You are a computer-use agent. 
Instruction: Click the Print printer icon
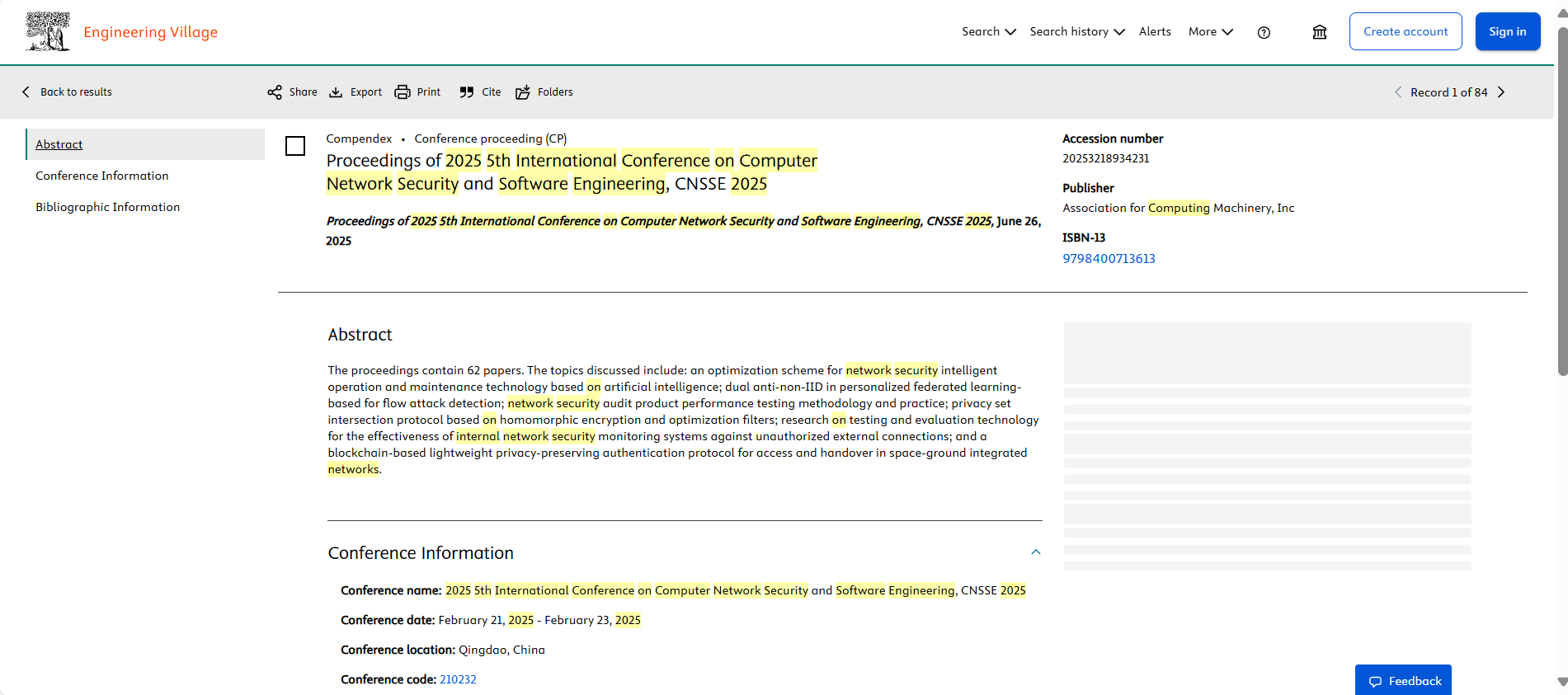(x=403, y=92)
